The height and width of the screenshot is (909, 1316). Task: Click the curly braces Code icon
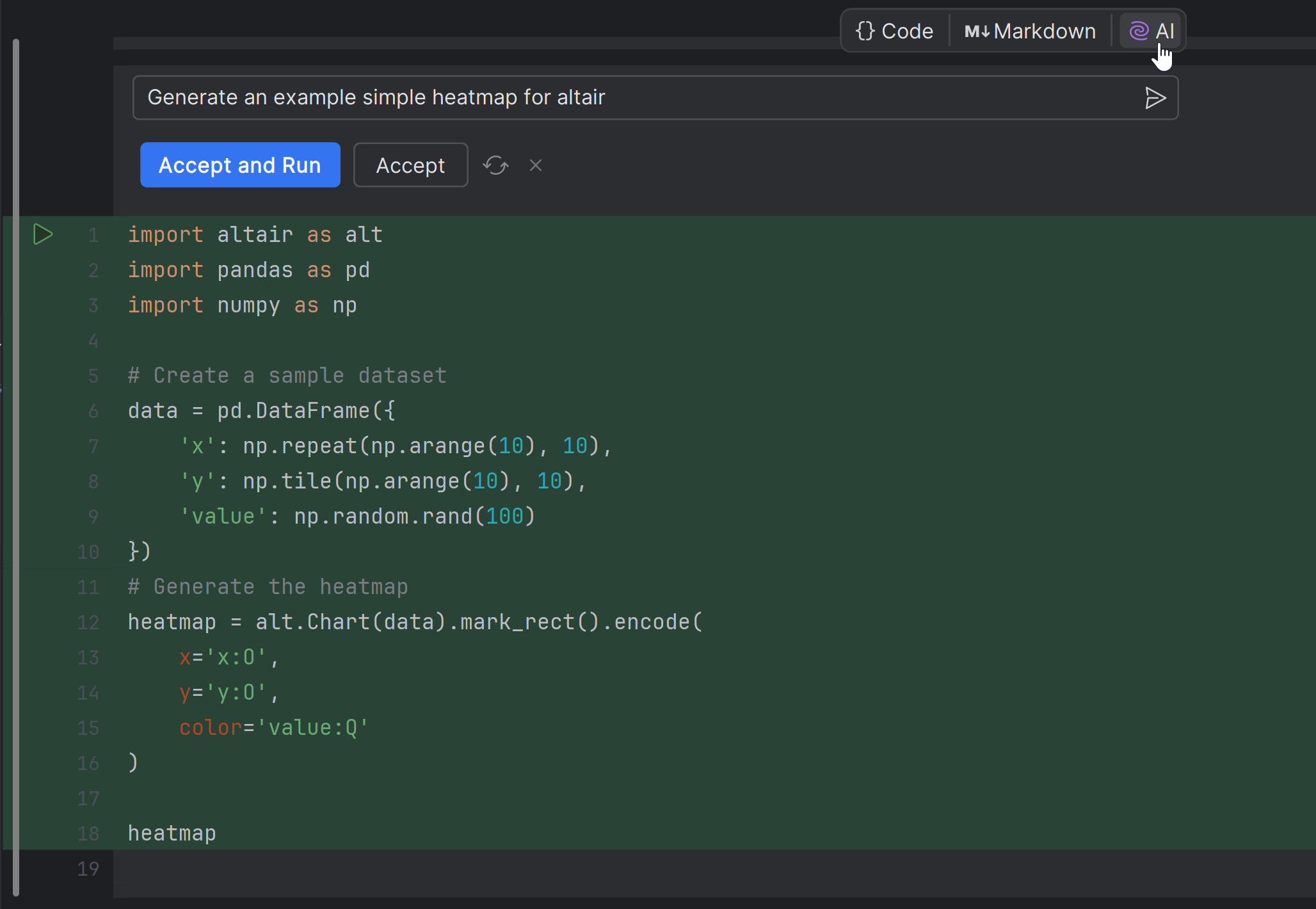pyautogui.click(x=865, y=31)
